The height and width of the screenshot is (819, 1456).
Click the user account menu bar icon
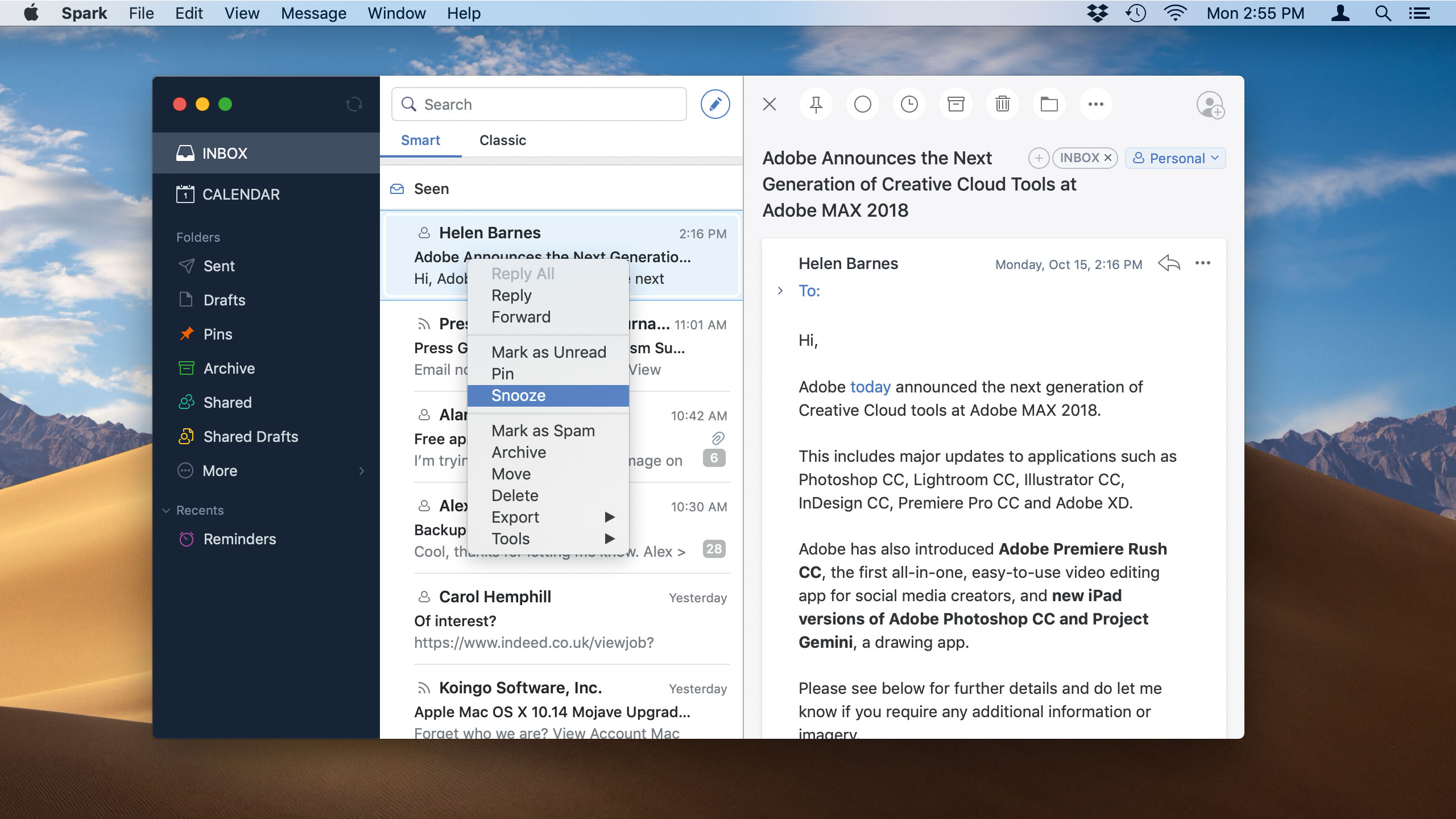coord(1341,13)
